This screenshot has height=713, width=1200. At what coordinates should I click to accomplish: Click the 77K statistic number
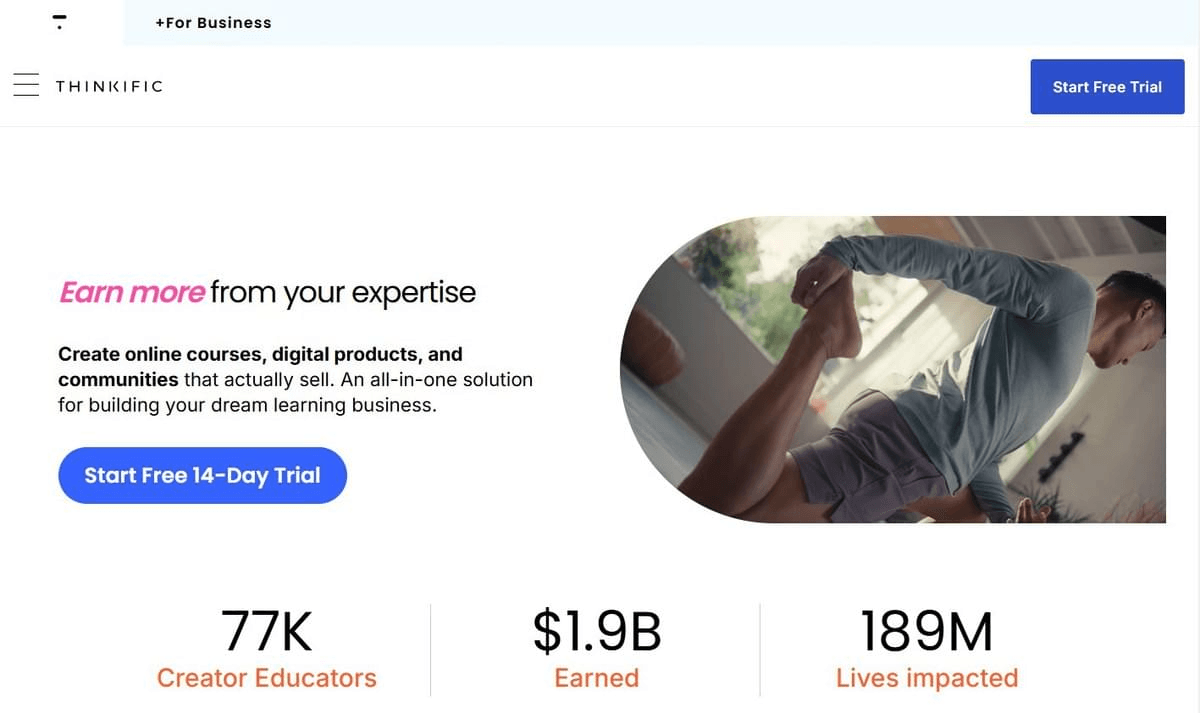[266, 632]
